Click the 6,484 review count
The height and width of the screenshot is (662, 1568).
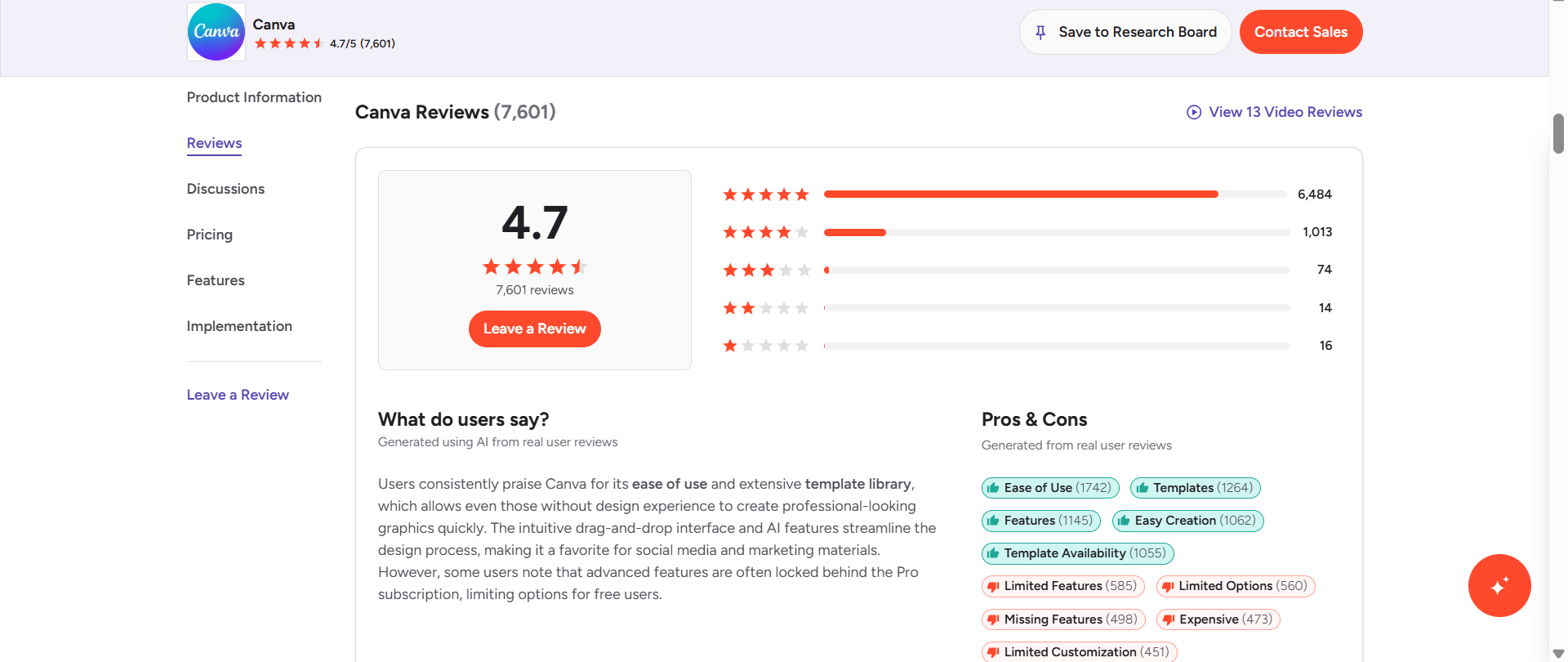tap(1315, 195)
